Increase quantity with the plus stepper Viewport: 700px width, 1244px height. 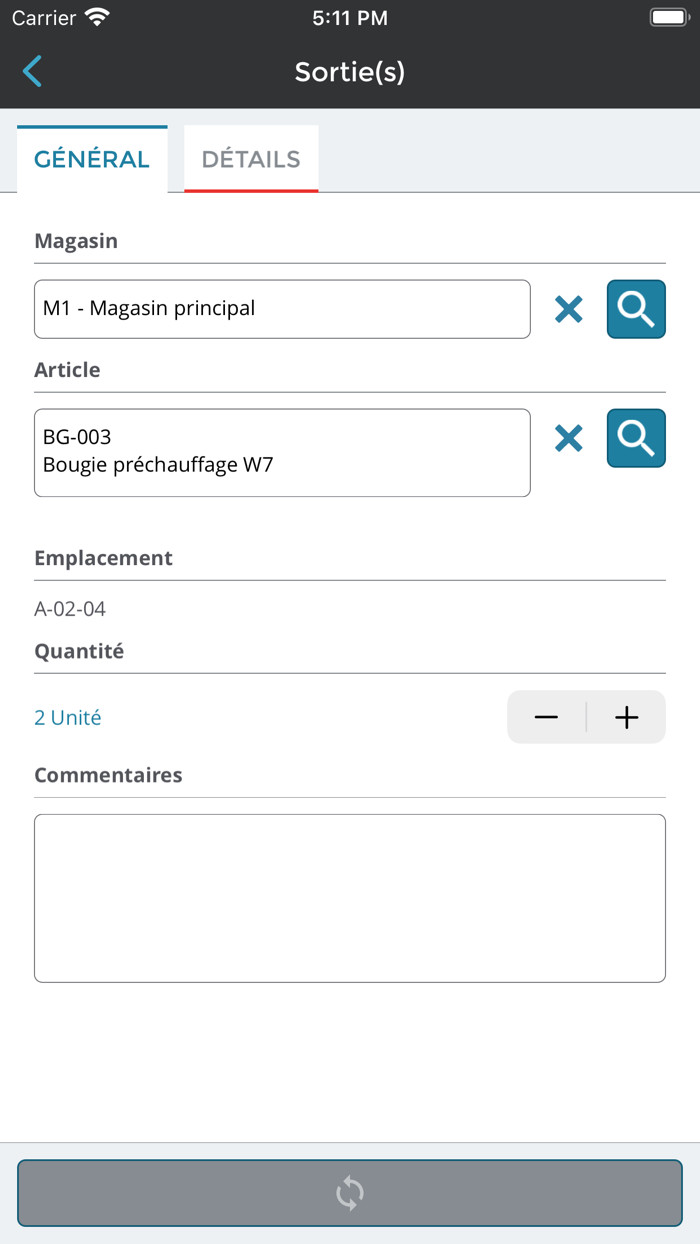626,717
